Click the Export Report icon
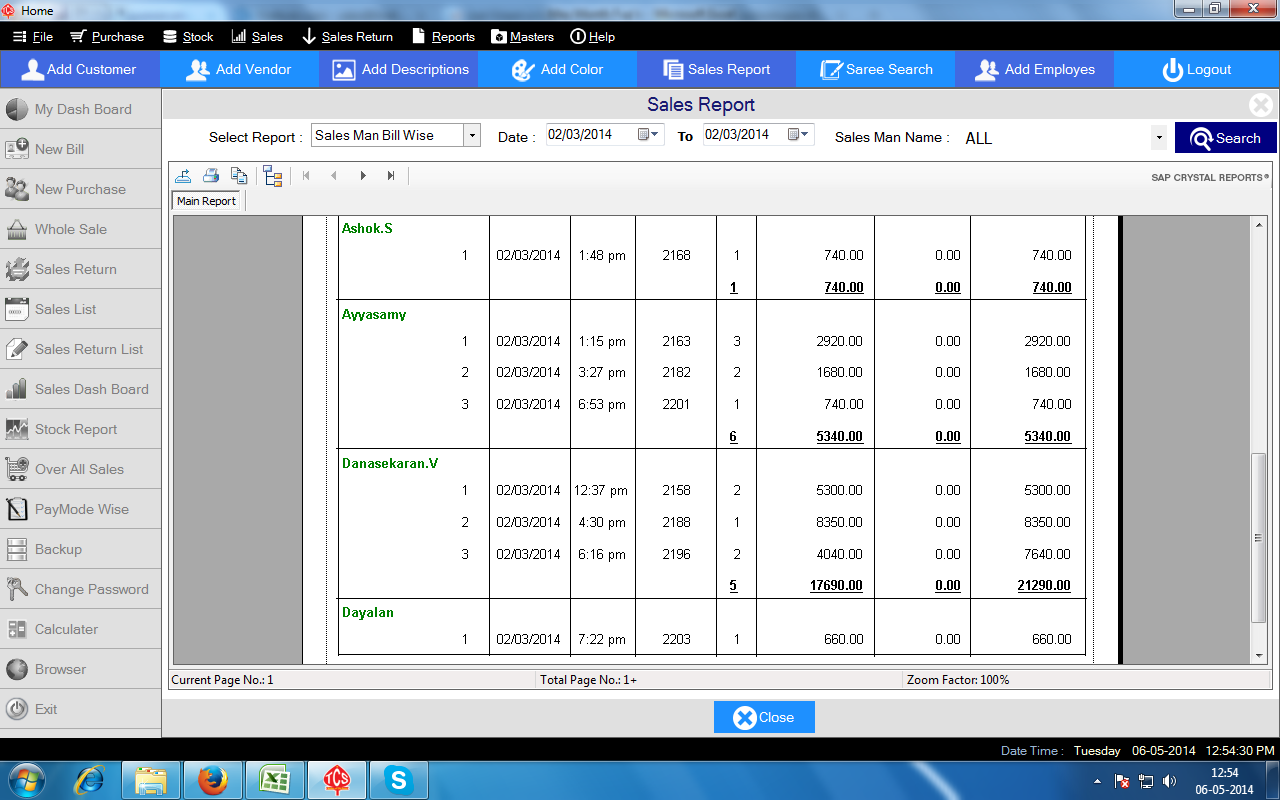Image resolution: width=1280 pixels, height=800 pixels. (x=183, y=176)
